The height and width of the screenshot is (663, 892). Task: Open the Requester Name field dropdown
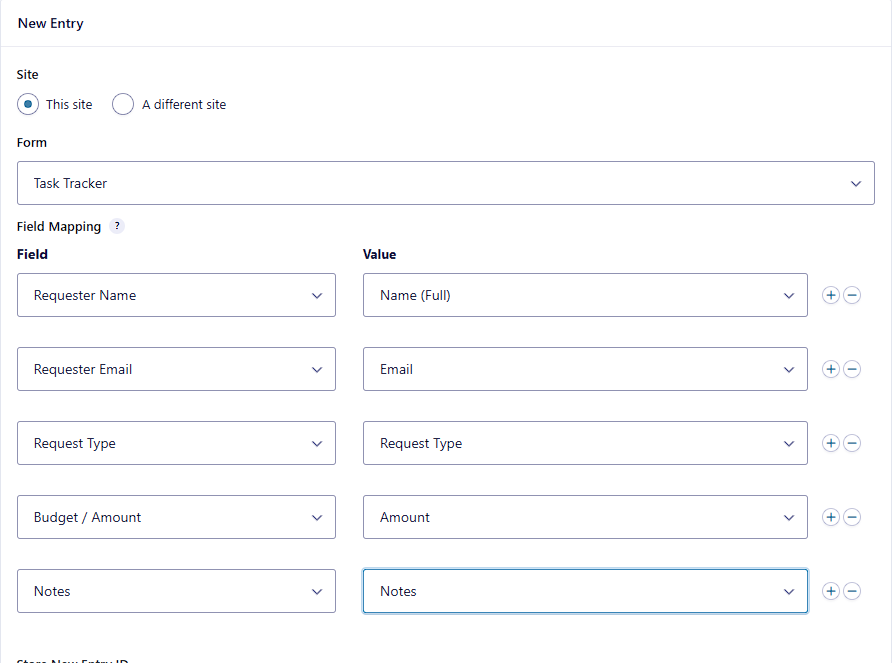176,295
